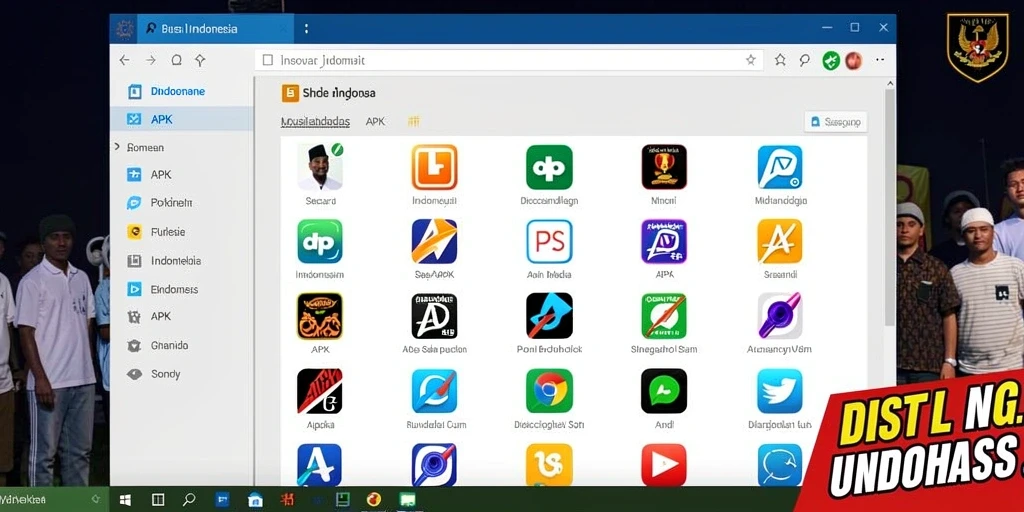Open the Mousilandadas tab
Image resolution: width=1024 pixels, height=512 pixels.
(315, 121)
